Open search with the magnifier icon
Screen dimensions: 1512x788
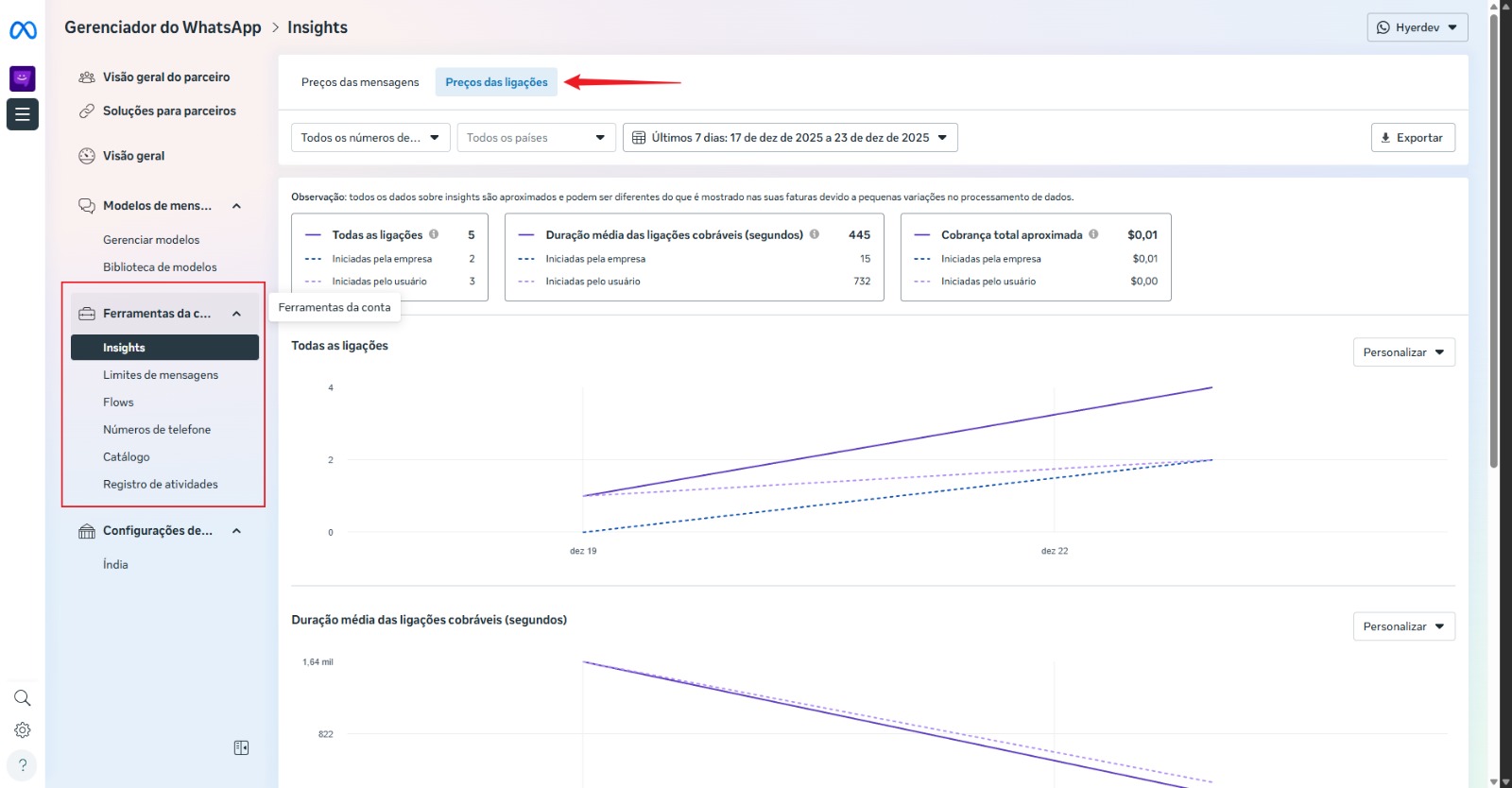click(23, 698)
